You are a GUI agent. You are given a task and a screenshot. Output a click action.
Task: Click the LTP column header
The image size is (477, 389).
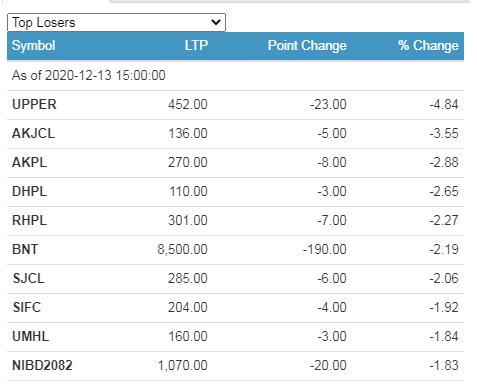[x=196, y=45]
